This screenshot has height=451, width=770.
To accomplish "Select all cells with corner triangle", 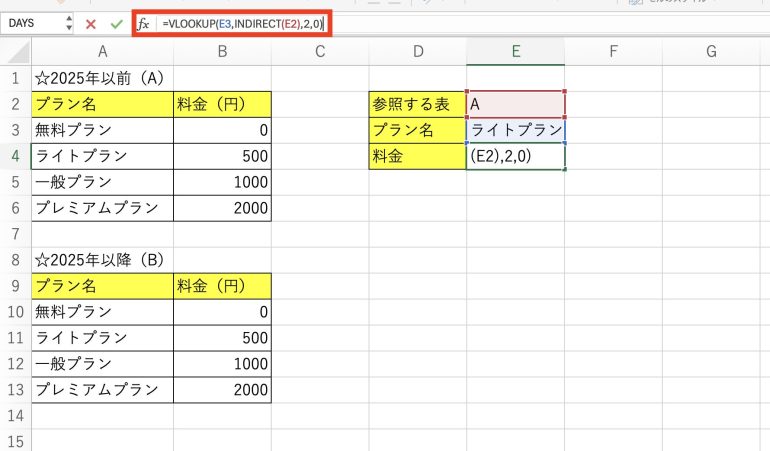I will tap(16, 52).
